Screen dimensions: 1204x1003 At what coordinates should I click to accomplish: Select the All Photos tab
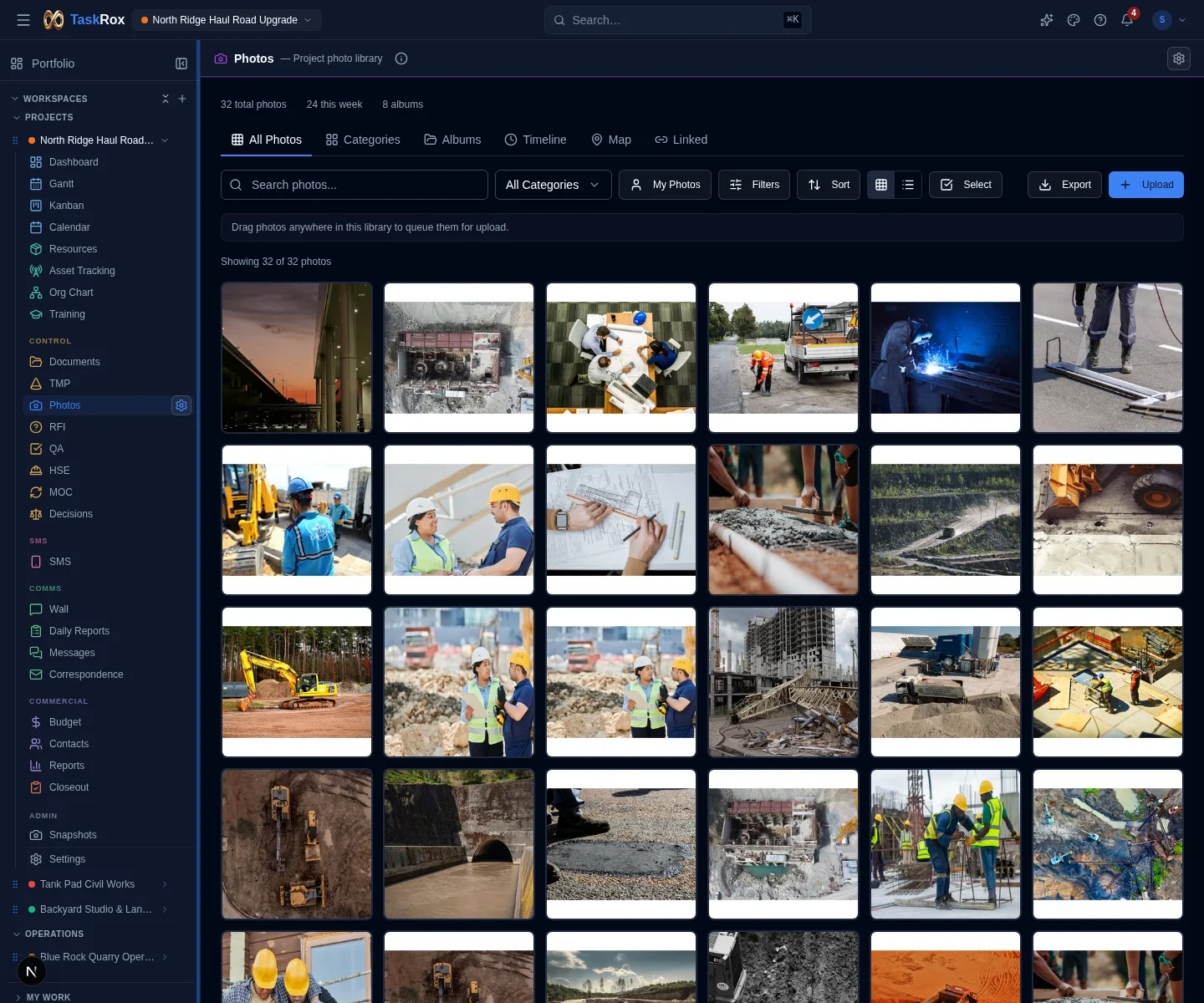tap(266, 140)
